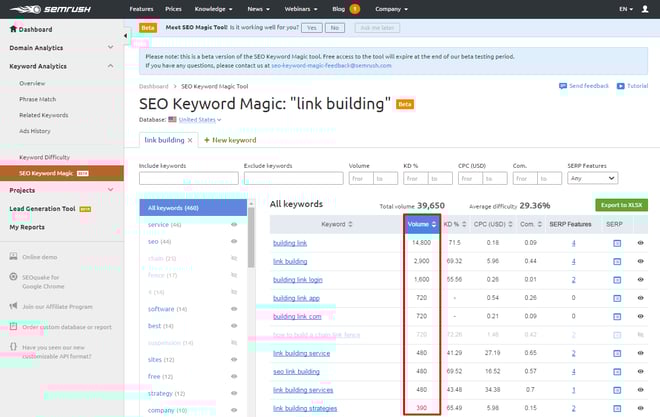Click the Dashboard home icon
Screen dimensions: 660x417
[x=13, y=29]
